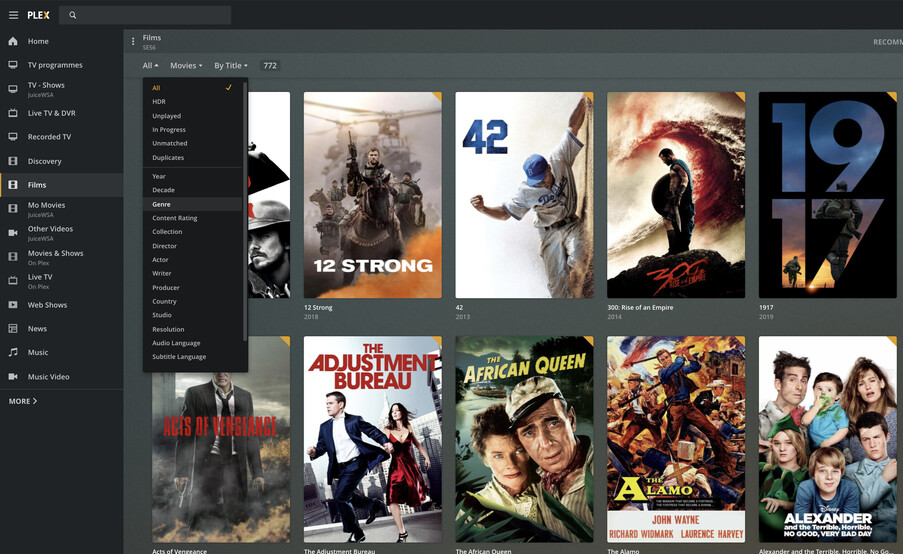Filter by Audio Language
This screenshot has height=554, width=903.
192,343
